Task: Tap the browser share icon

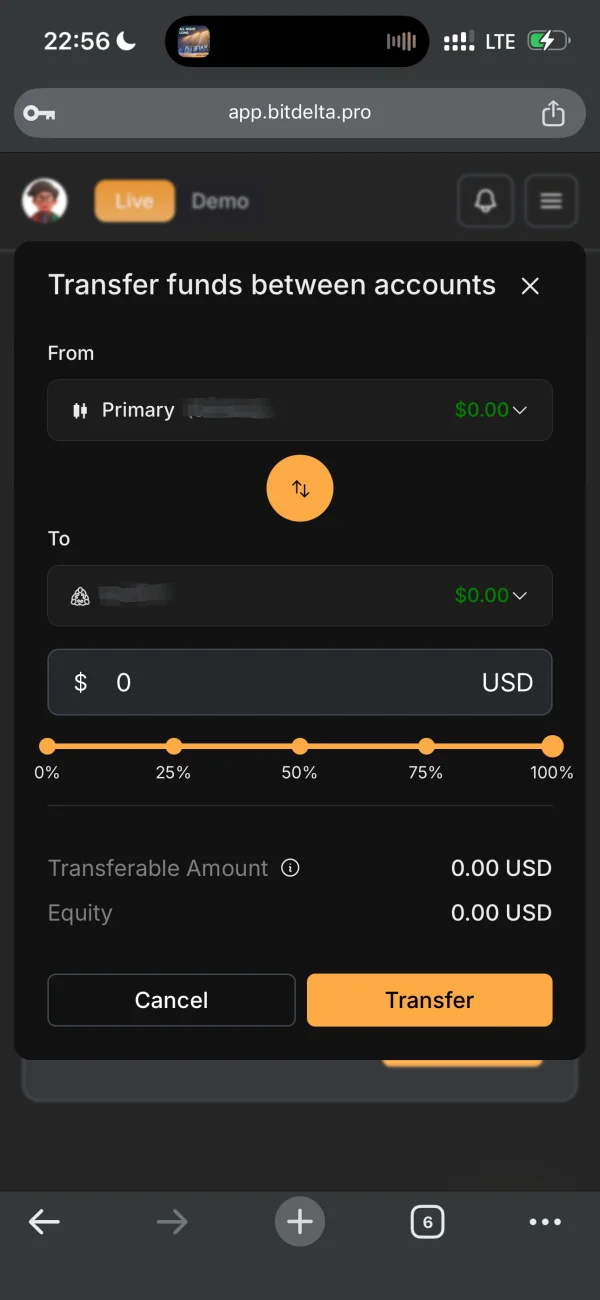Action: coord(553,114)
